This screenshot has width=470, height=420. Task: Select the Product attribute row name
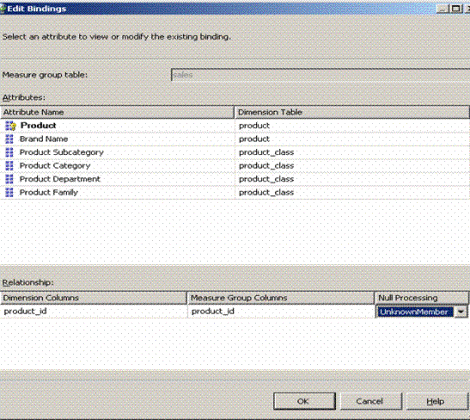(38, 126)
